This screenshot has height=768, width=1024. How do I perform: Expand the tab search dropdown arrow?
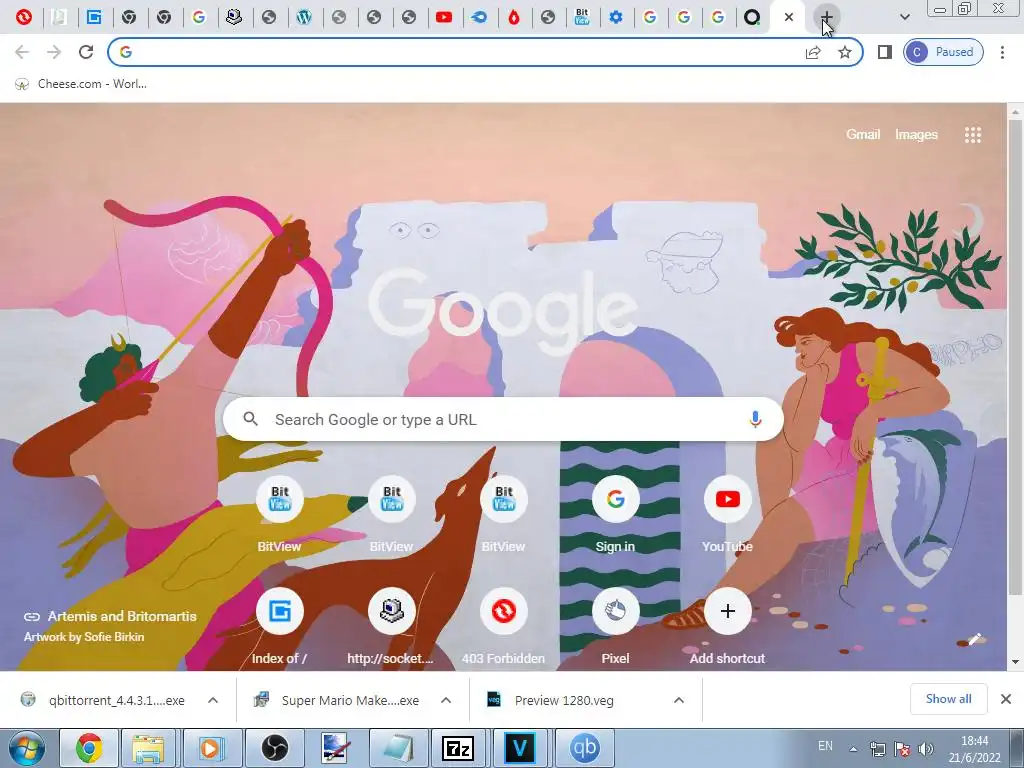pyautogui.click(x=904, y=18)
